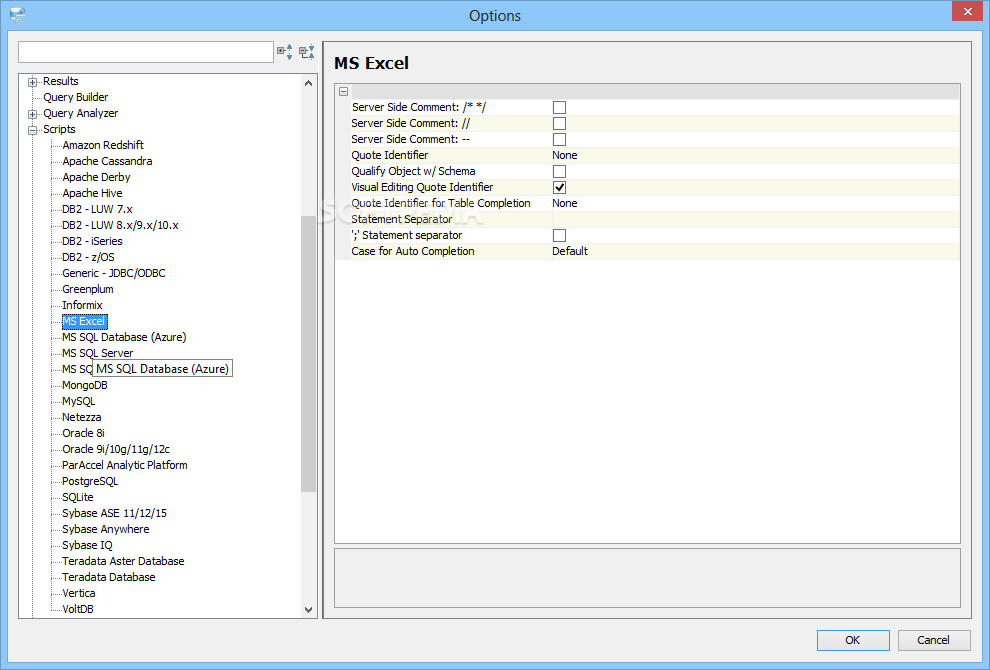Viewport: 990px width, 670px height.
Task: Enable Server Side Comment /* */ checkbox
Action: [559, 107]
